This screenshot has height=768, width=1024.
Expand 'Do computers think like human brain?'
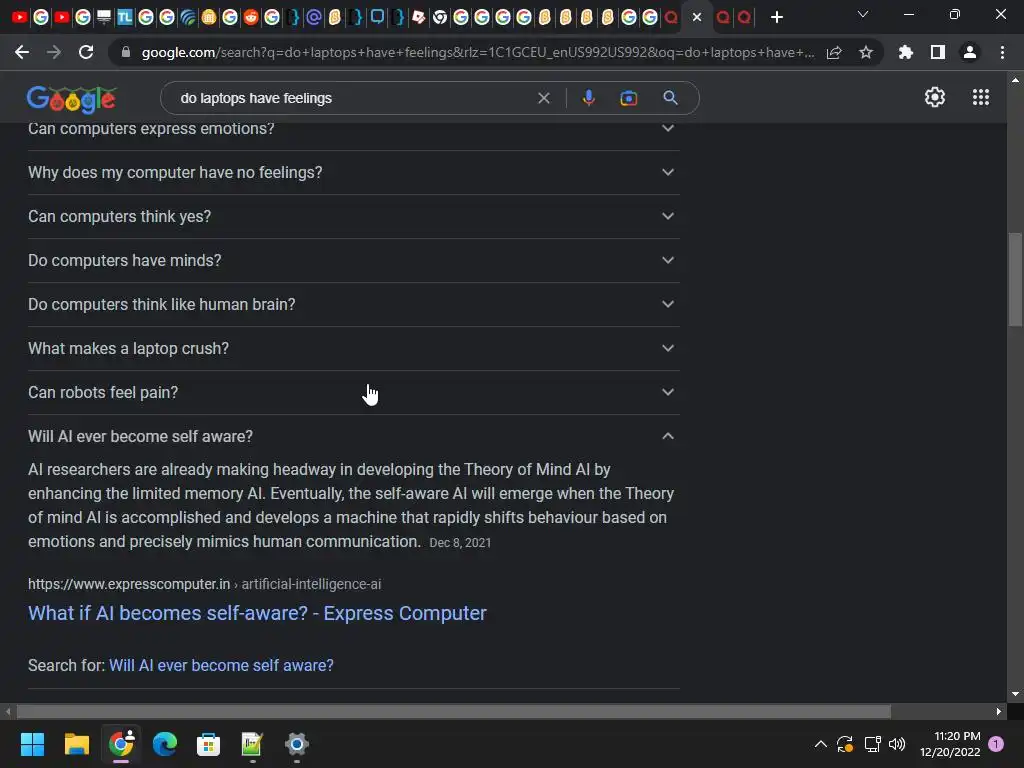coord(353,304)
